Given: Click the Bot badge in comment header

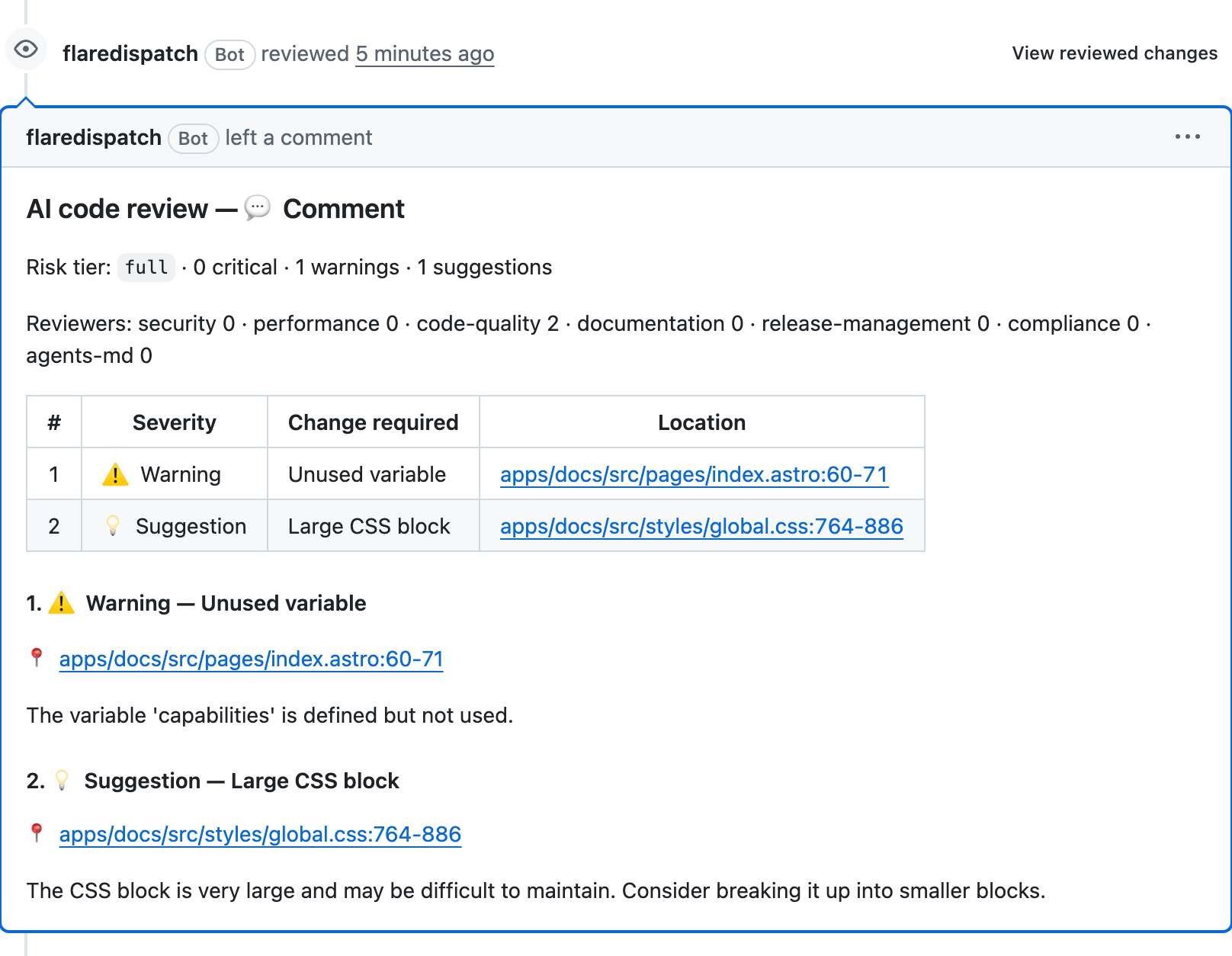Looking at the screenshot, I should [x=193, y=138].
